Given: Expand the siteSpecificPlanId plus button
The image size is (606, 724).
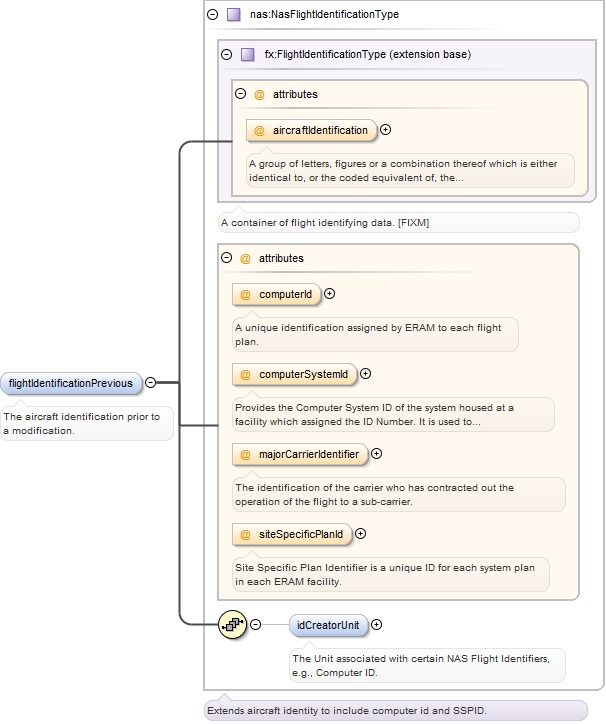Looking at the screenshot, I should pos(360,534).
